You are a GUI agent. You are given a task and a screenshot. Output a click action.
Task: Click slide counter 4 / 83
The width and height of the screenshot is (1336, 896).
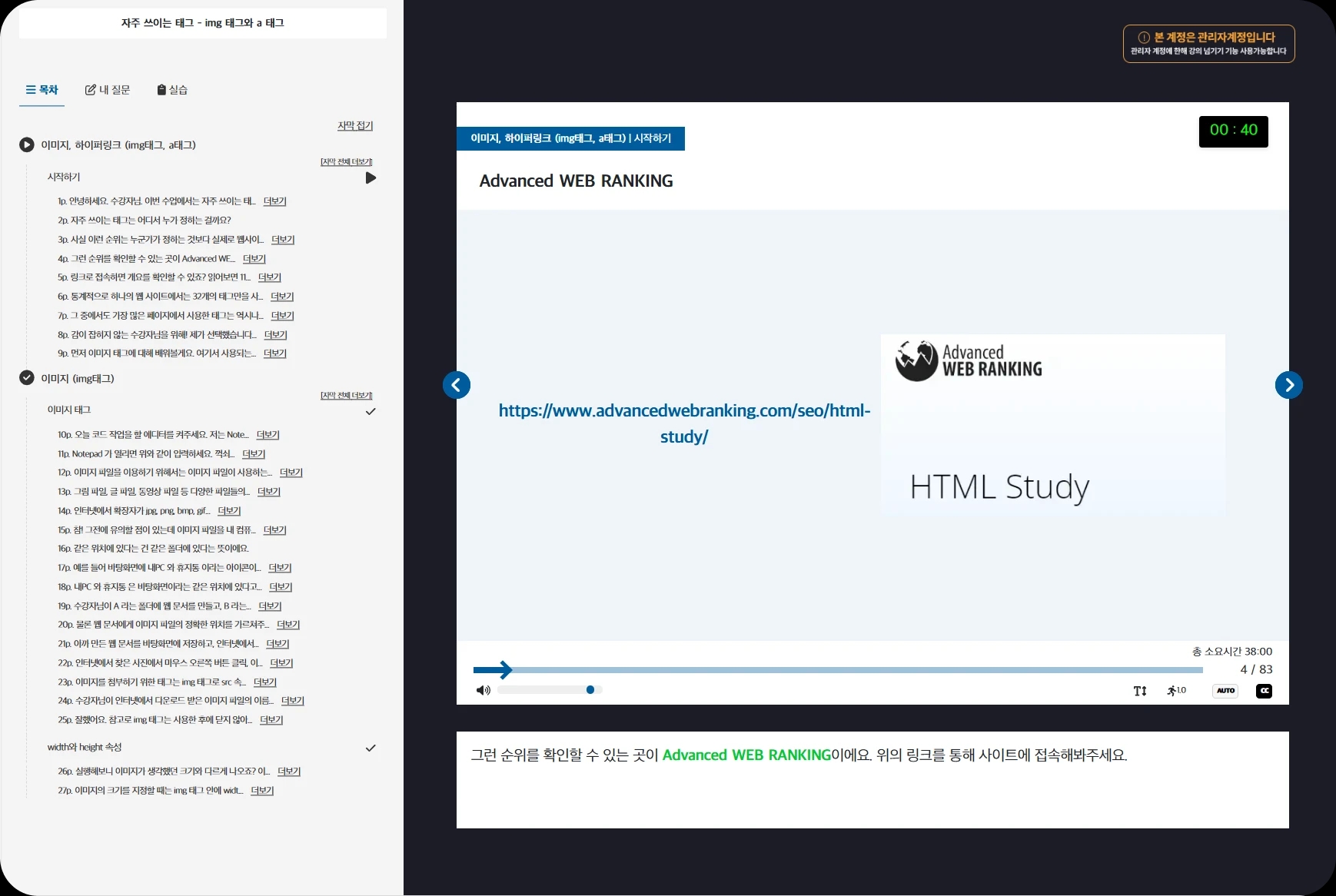(1256, 669)
